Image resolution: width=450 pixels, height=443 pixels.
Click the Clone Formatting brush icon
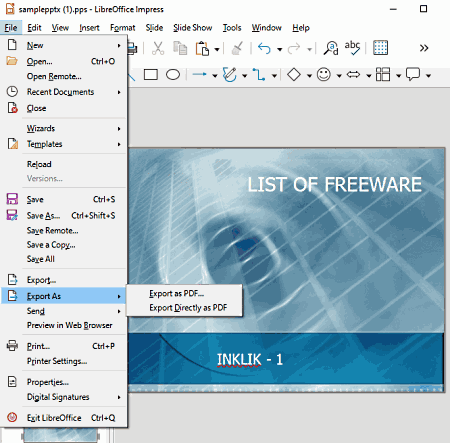(x=237, y=48)
